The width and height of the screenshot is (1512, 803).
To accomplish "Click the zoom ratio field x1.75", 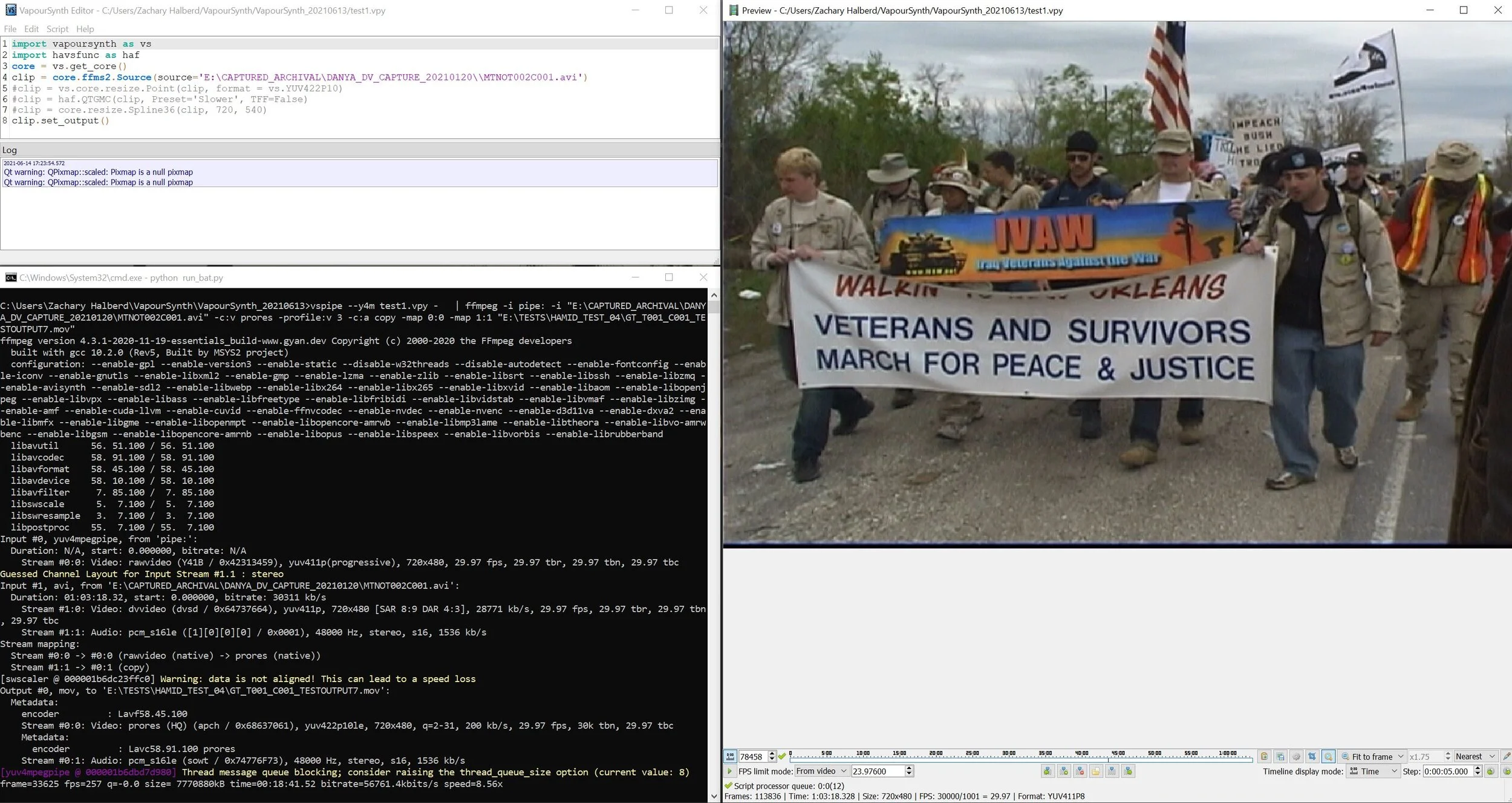I will pyautogui.click(x=1426, y=756).
